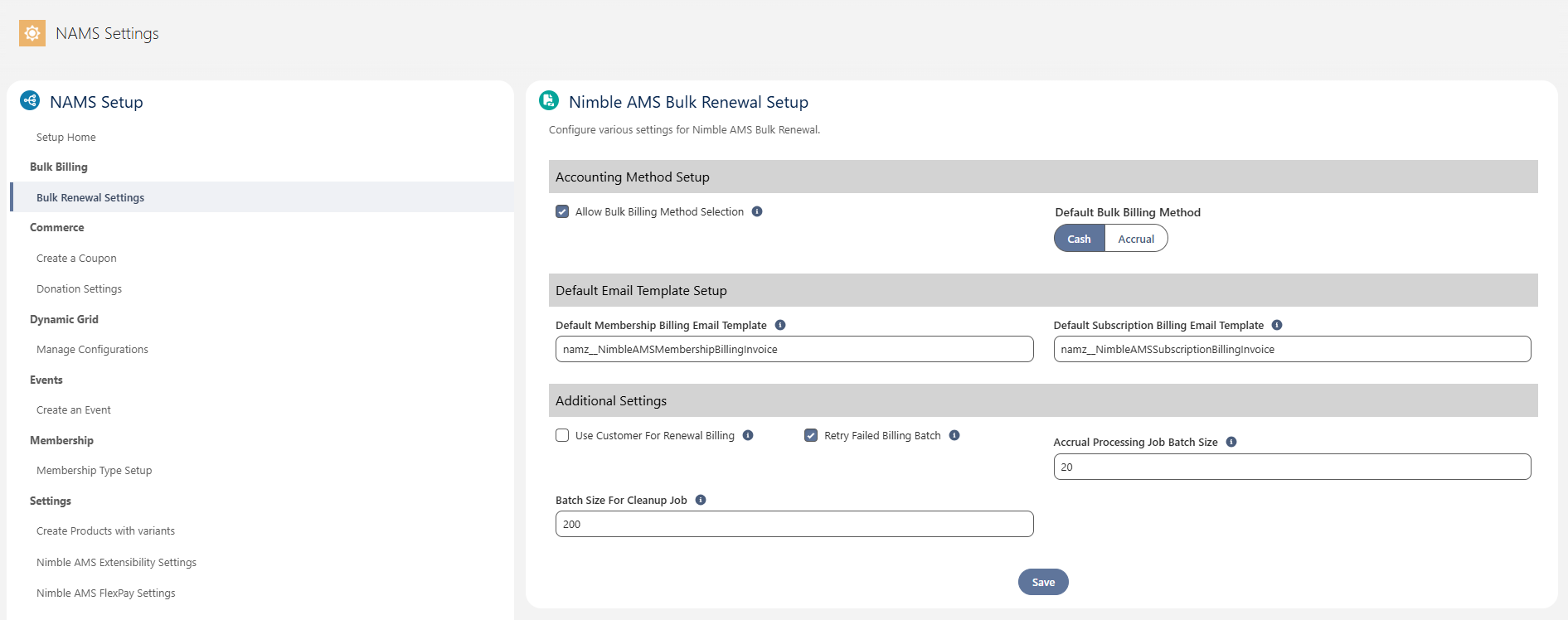
Task: Open Setup Home in sidebar
Action: point(66,137)
